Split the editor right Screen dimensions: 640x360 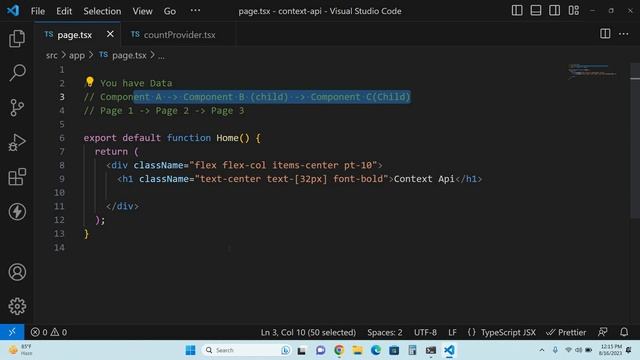coord(605,34)
